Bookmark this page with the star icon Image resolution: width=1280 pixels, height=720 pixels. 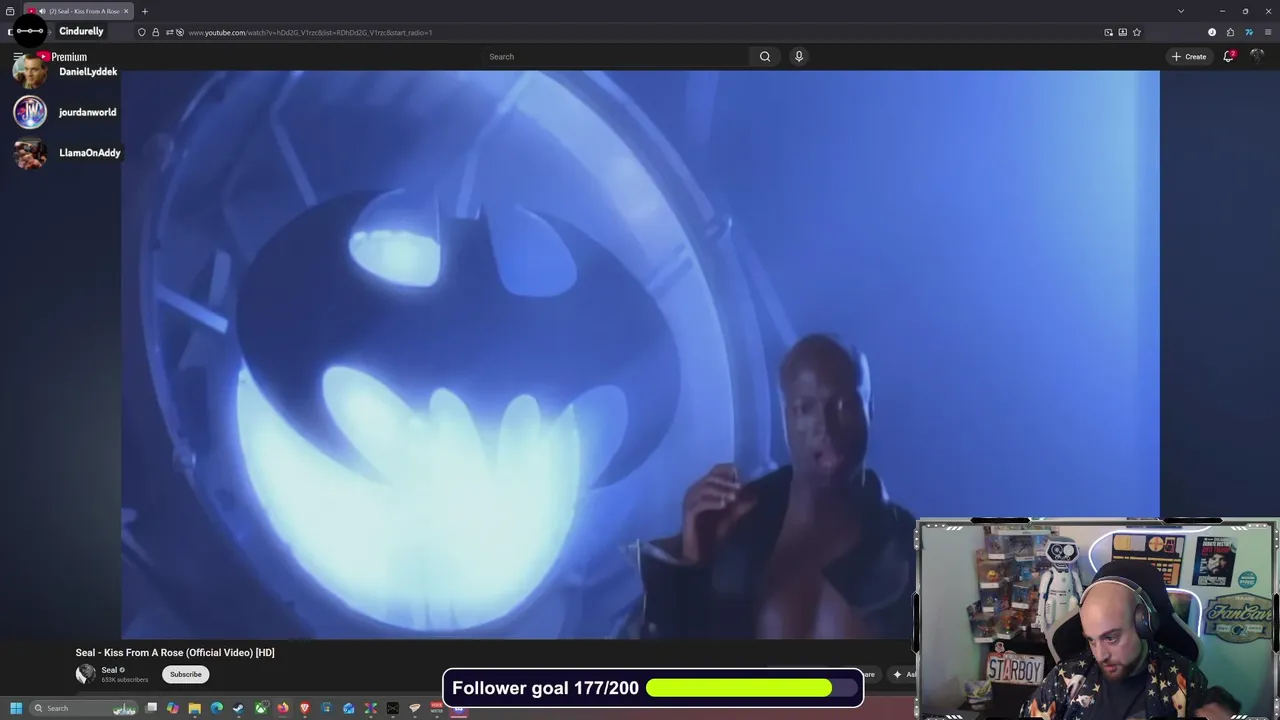[1137, 32]
